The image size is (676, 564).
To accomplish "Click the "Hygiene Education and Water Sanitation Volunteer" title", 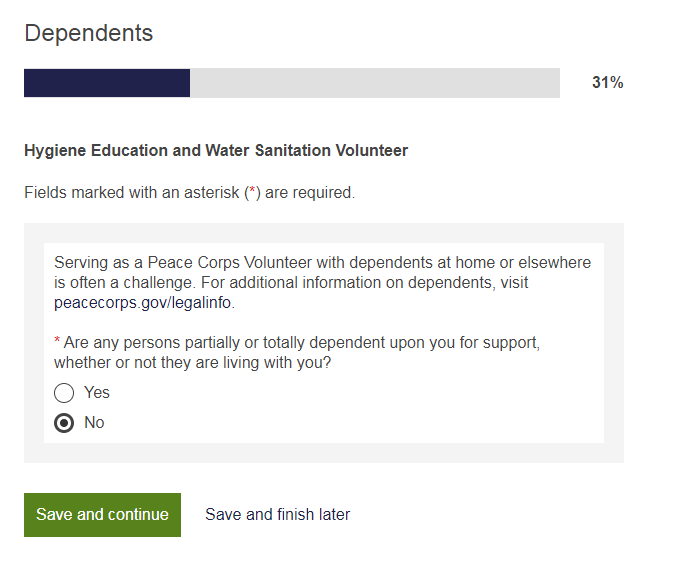I will pyautogui.click(x=216, y=151).
